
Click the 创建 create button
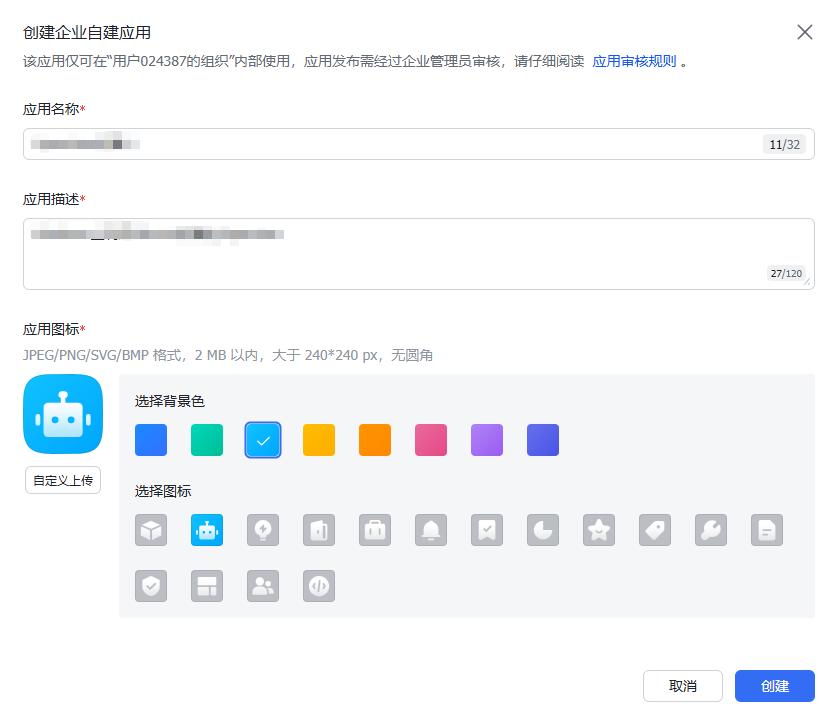774,686
